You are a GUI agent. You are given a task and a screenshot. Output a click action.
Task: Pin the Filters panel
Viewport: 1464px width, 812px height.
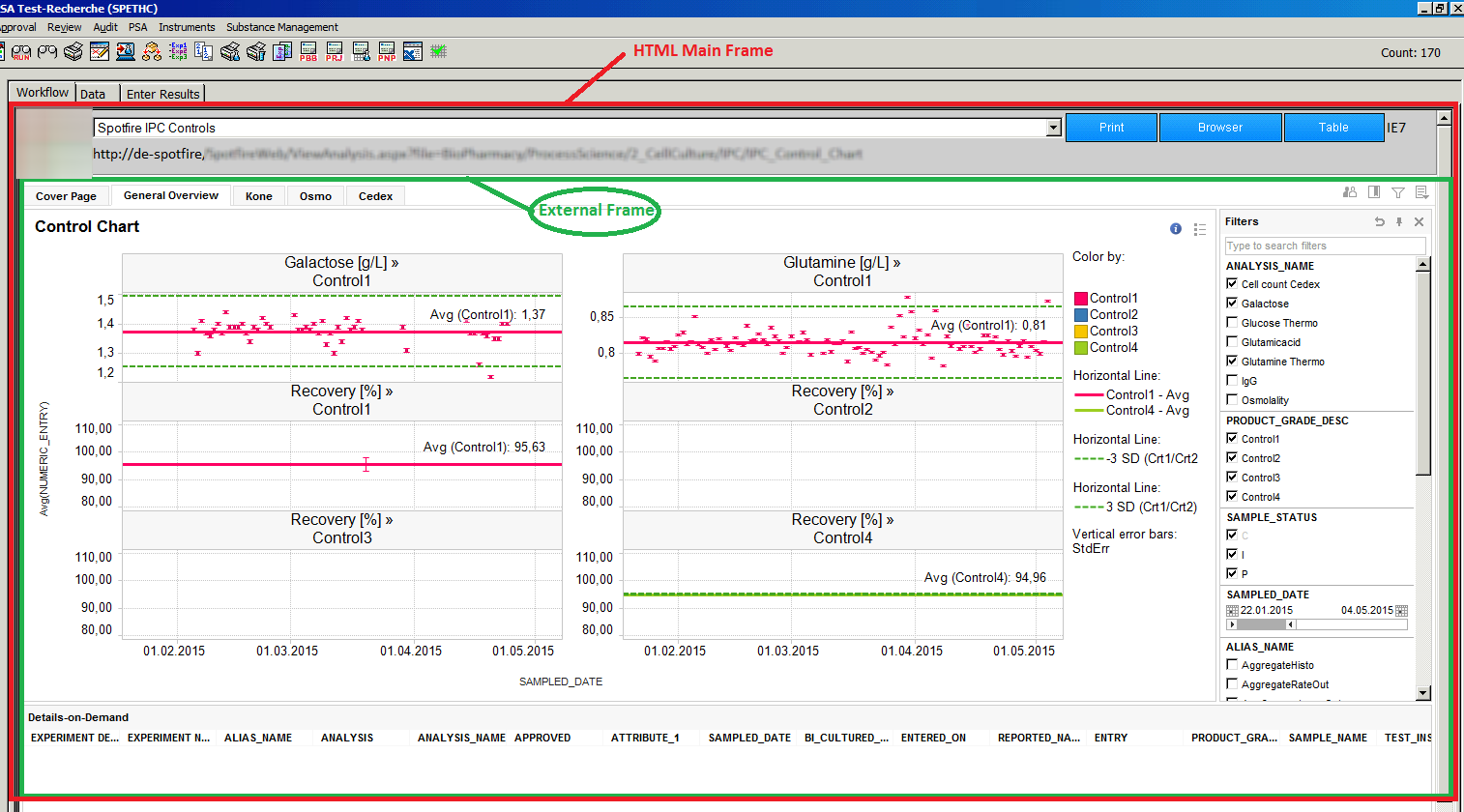click(x=1399, y=221)
